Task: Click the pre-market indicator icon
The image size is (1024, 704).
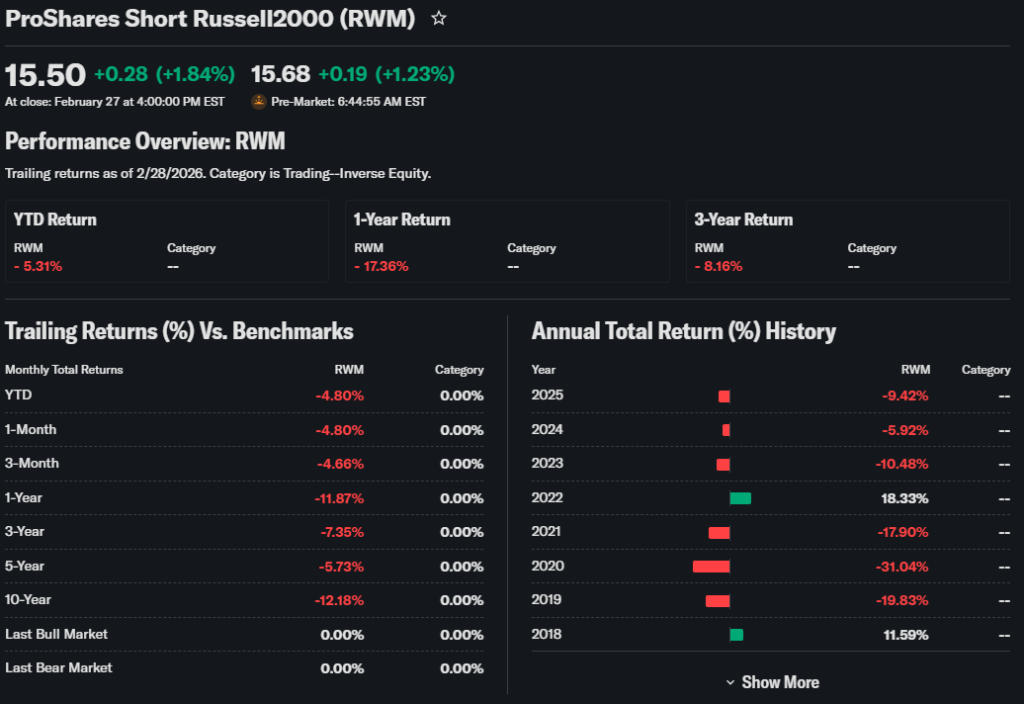Action: tap(259, 101)
